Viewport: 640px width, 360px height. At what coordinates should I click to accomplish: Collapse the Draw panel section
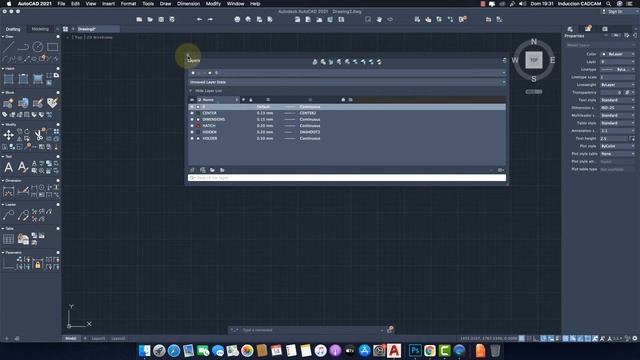pyautogui.click(x=3, y=37)
